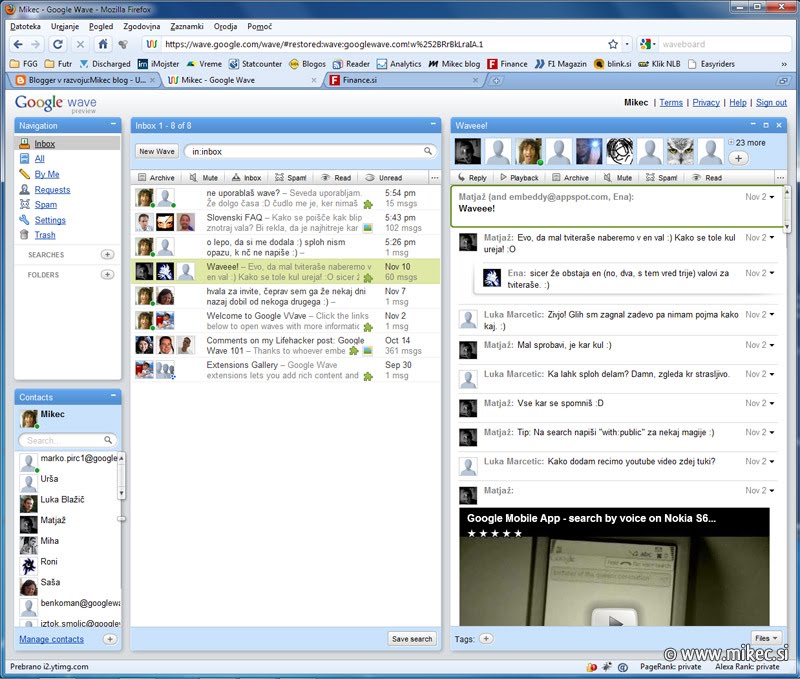Select contact Luka Blažič

pos(62,499)
